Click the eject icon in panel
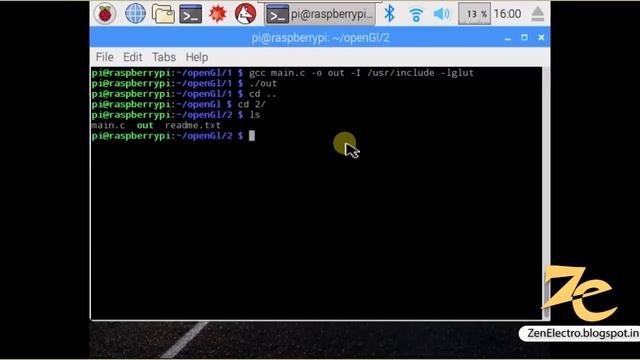640x360 pixels. click(537, 14)
